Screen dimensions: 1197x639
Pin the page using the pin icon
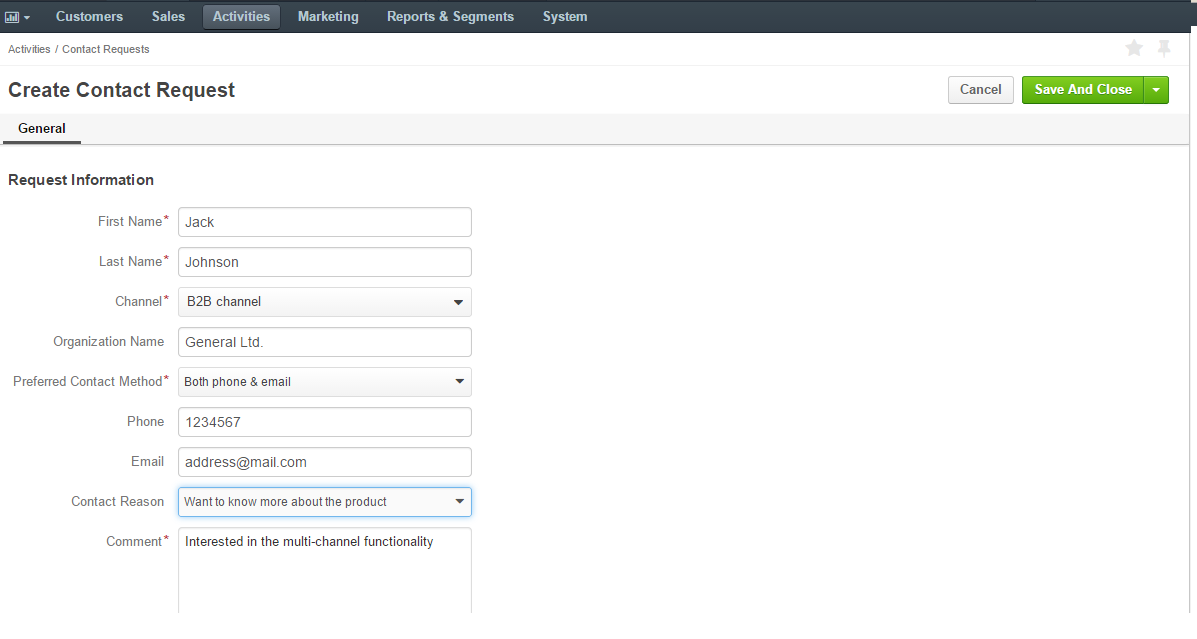pyautogui.click(x=1163, y=49)
